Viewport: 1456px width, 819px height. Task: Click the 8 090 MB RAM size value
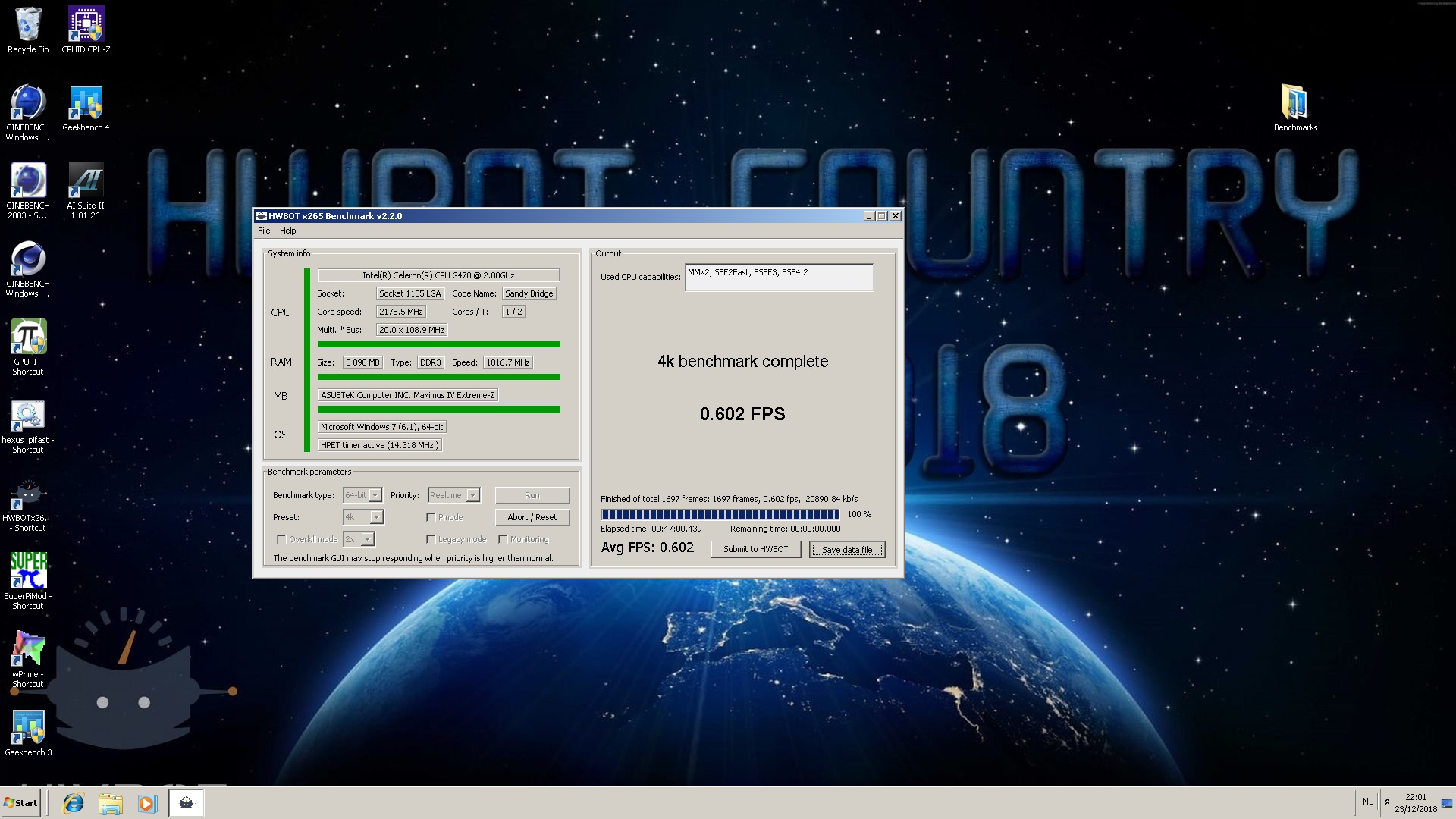pos(362,362)
